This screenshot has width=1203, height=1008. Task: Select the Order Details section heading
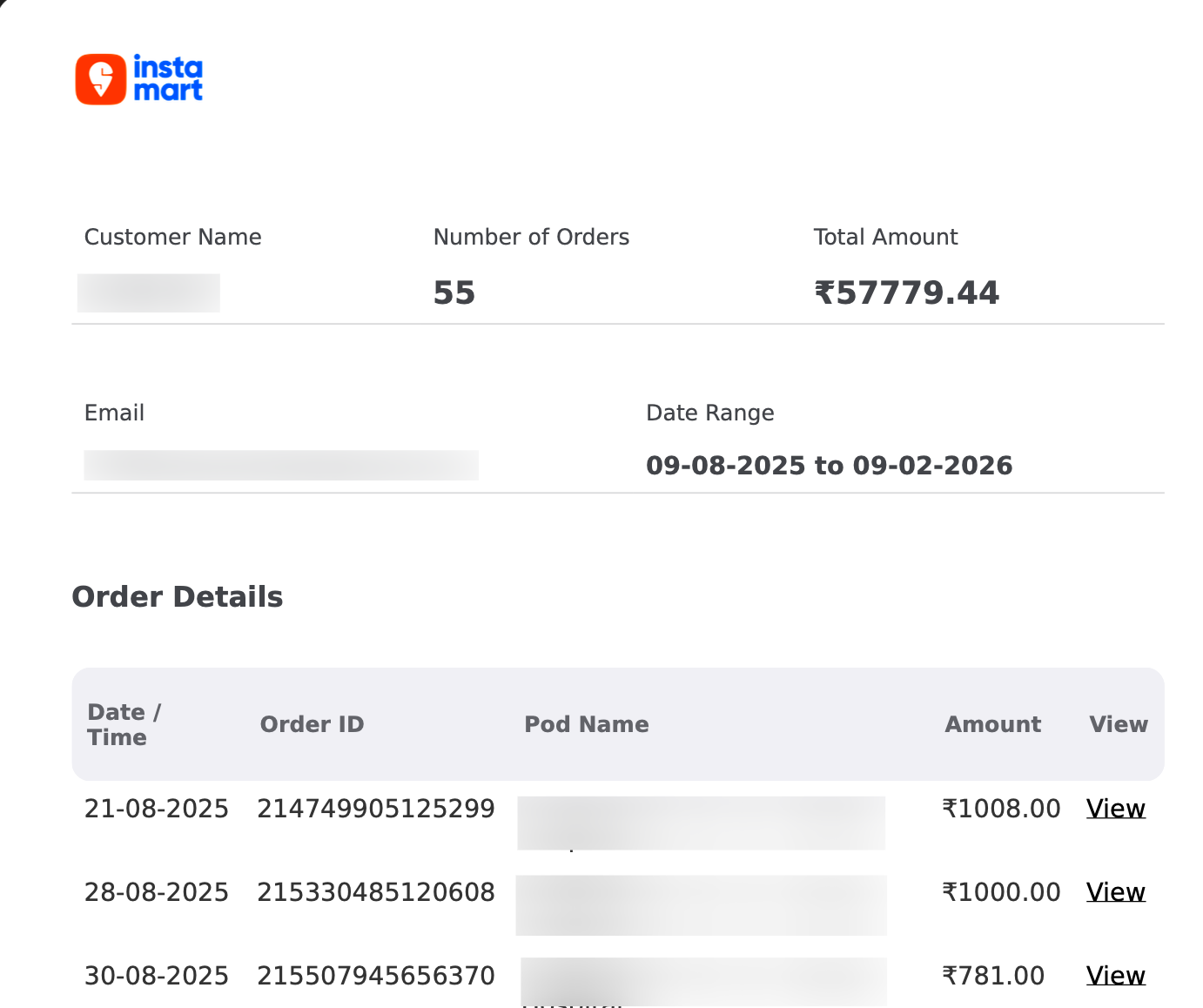pos(177,596)
